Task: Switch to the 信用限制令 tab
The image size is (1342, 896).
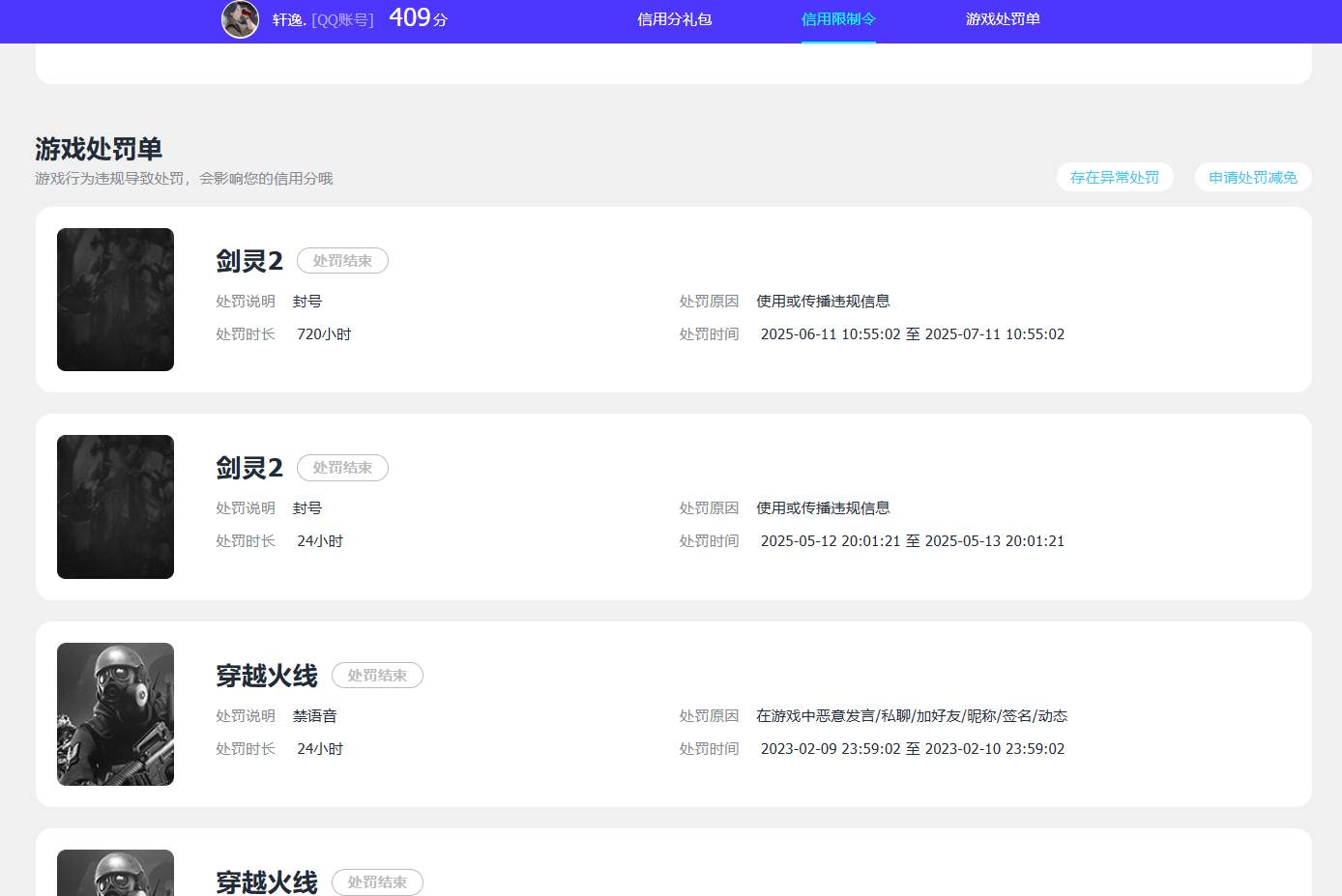Action: tap(838, 19)
